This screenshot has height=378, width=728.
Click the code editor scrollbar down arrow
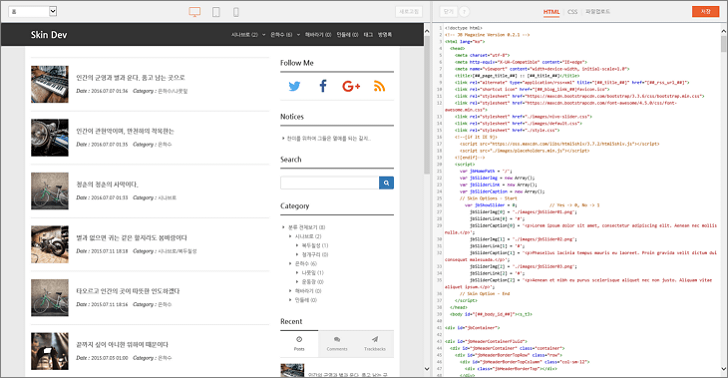coord(723,369)
